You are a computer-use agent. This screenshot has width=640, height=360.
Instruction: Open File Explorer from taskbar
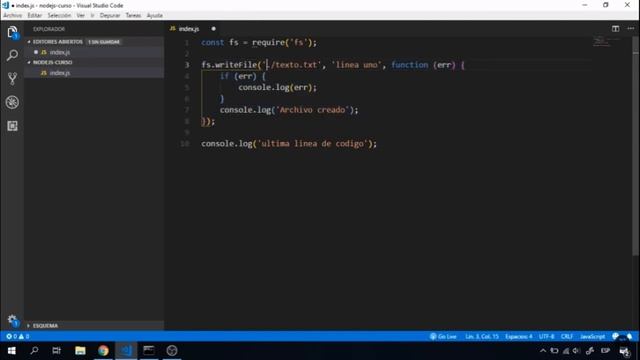(80, 351)
